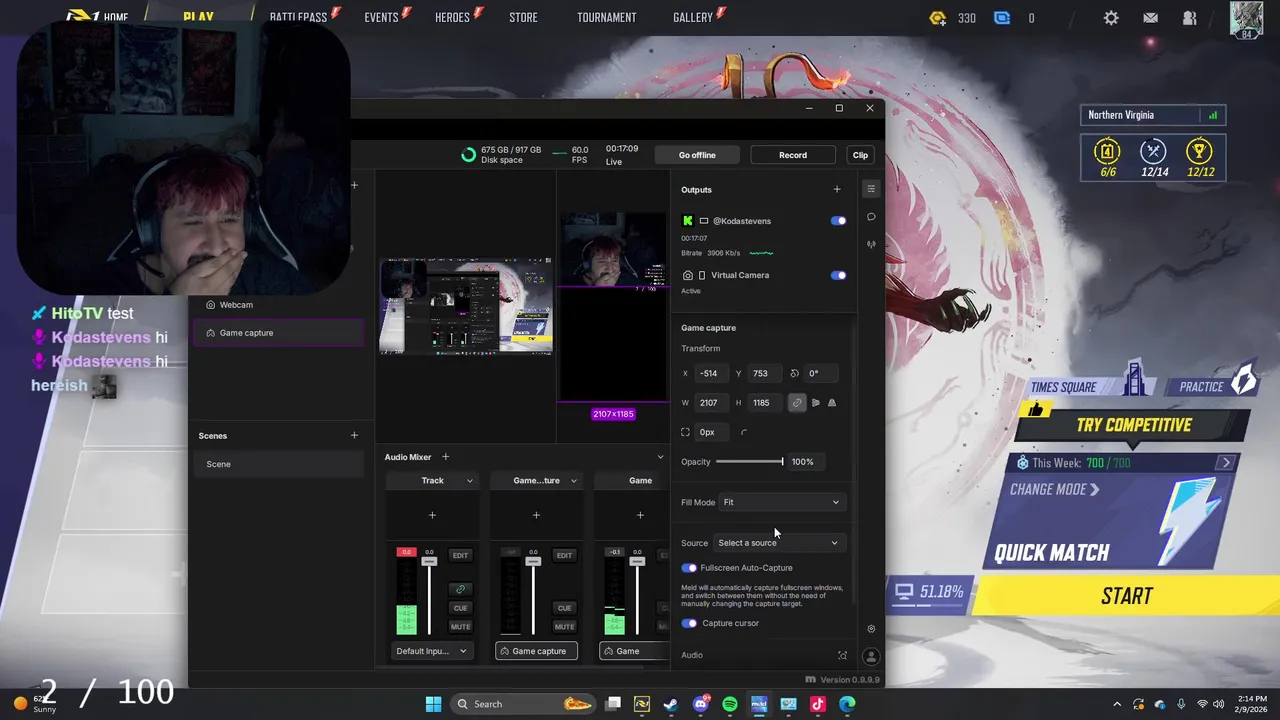Image resolution: width=1280 pixels, height=720 pixels.
Task: Open the account profile icon in the Meld sidebar
Action: (871, 657)
